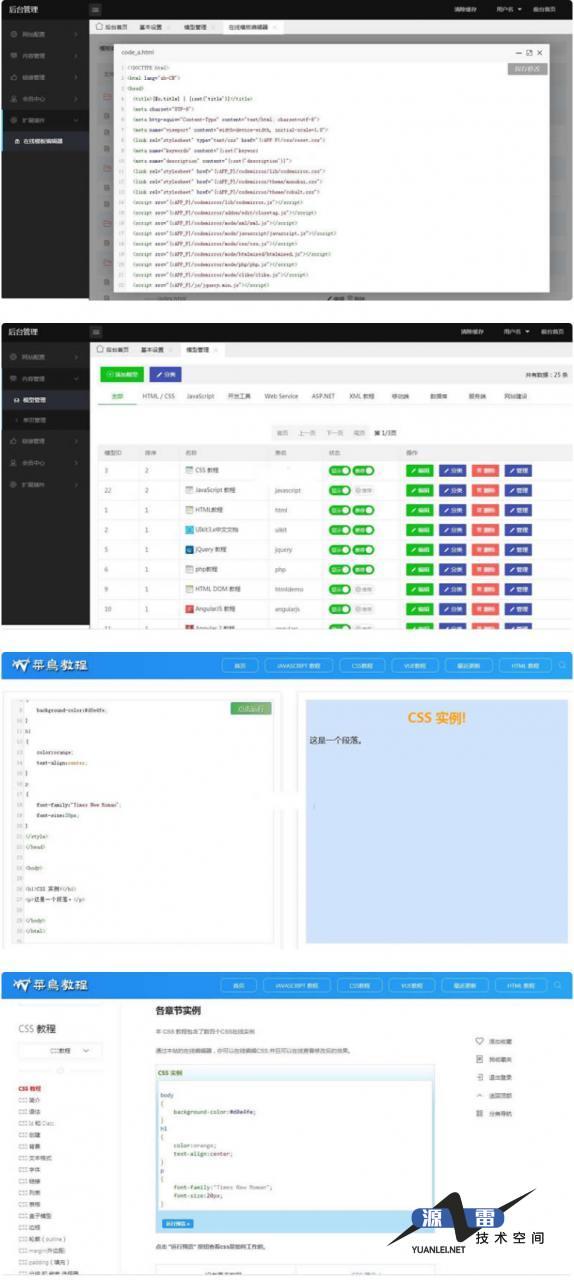Click the code editing area in code runner

click(x=142, y=820)
